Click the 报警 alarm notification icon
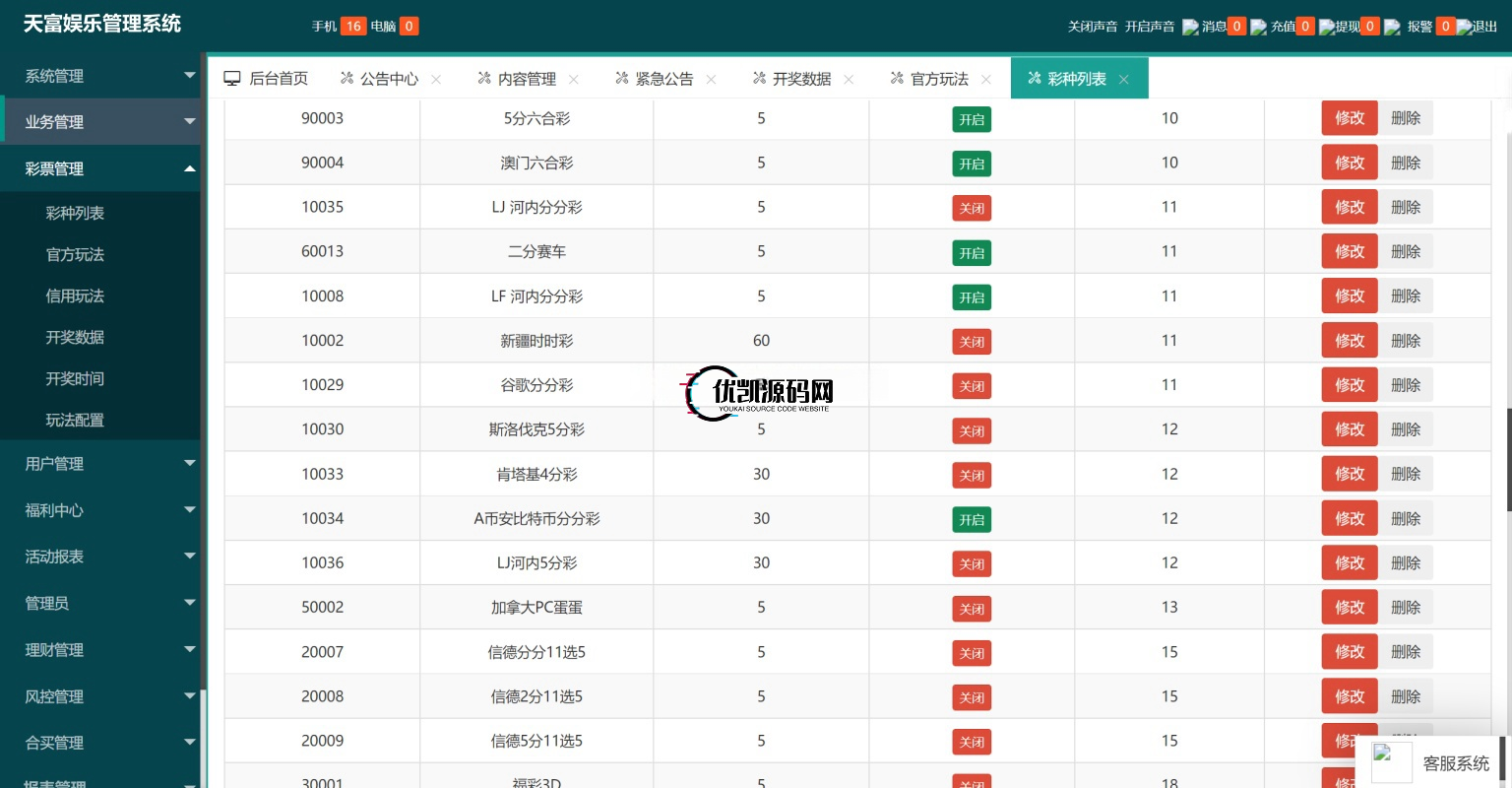The height and width of the screenshot is (788, 1512). 1392,28
